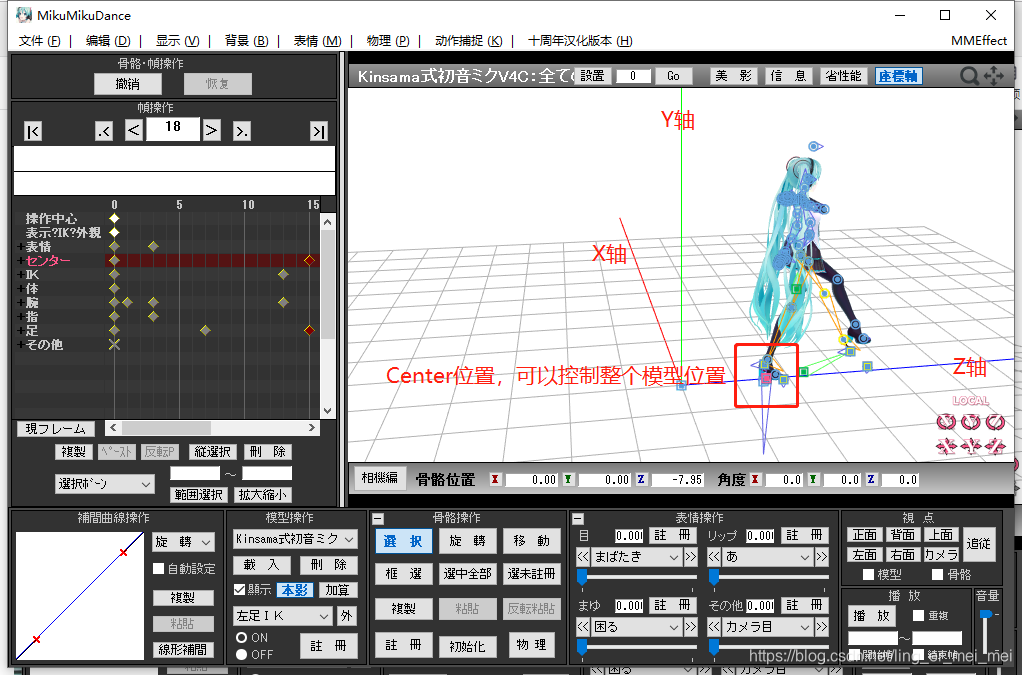Screen dimensions: 1022x675
Task: Open the 左足IK dropdown
Action: (283, 616)
